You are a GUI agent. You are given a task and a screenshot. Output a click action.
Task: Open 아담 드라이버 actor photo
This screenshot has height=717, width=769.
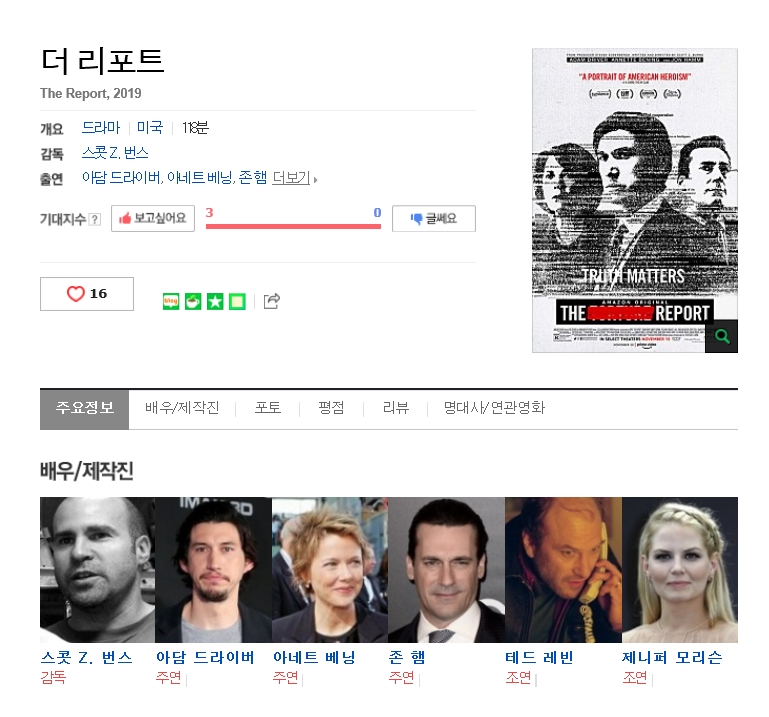click(213, 570)
